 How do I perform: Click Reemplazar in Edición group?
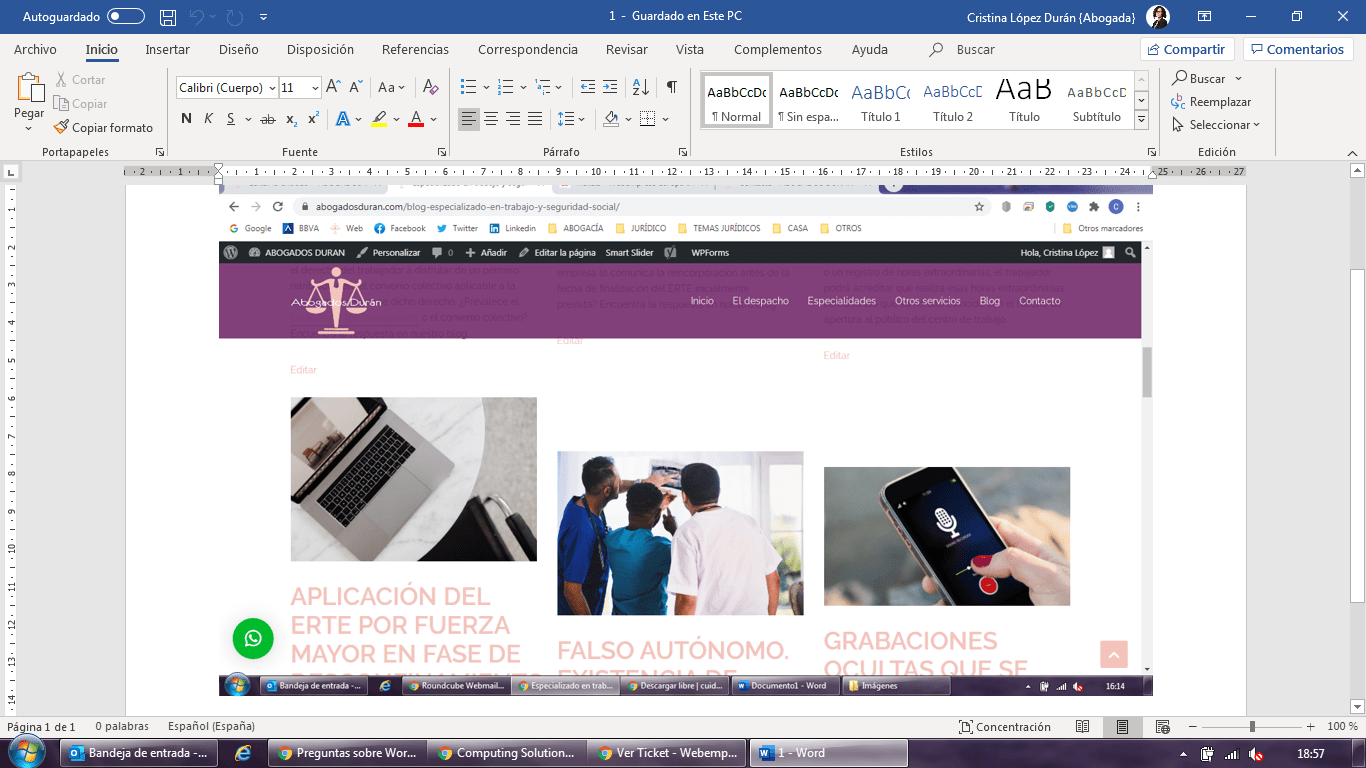pos(1212,102)
